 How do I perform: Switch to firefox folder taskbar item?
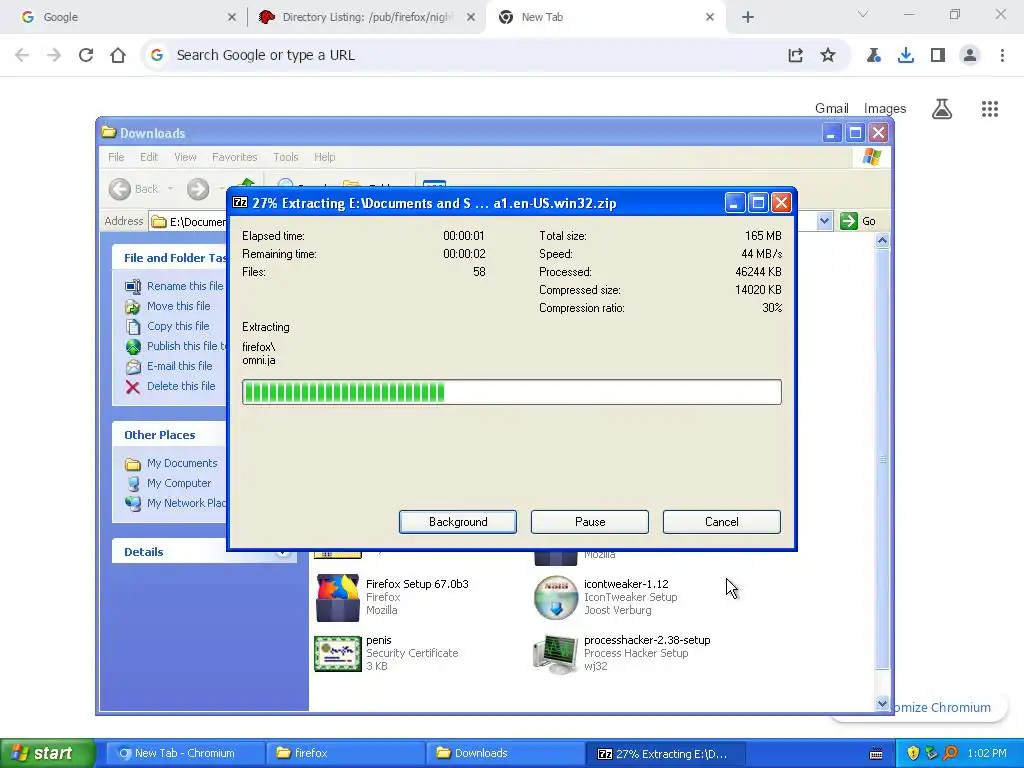pos(345,753)
